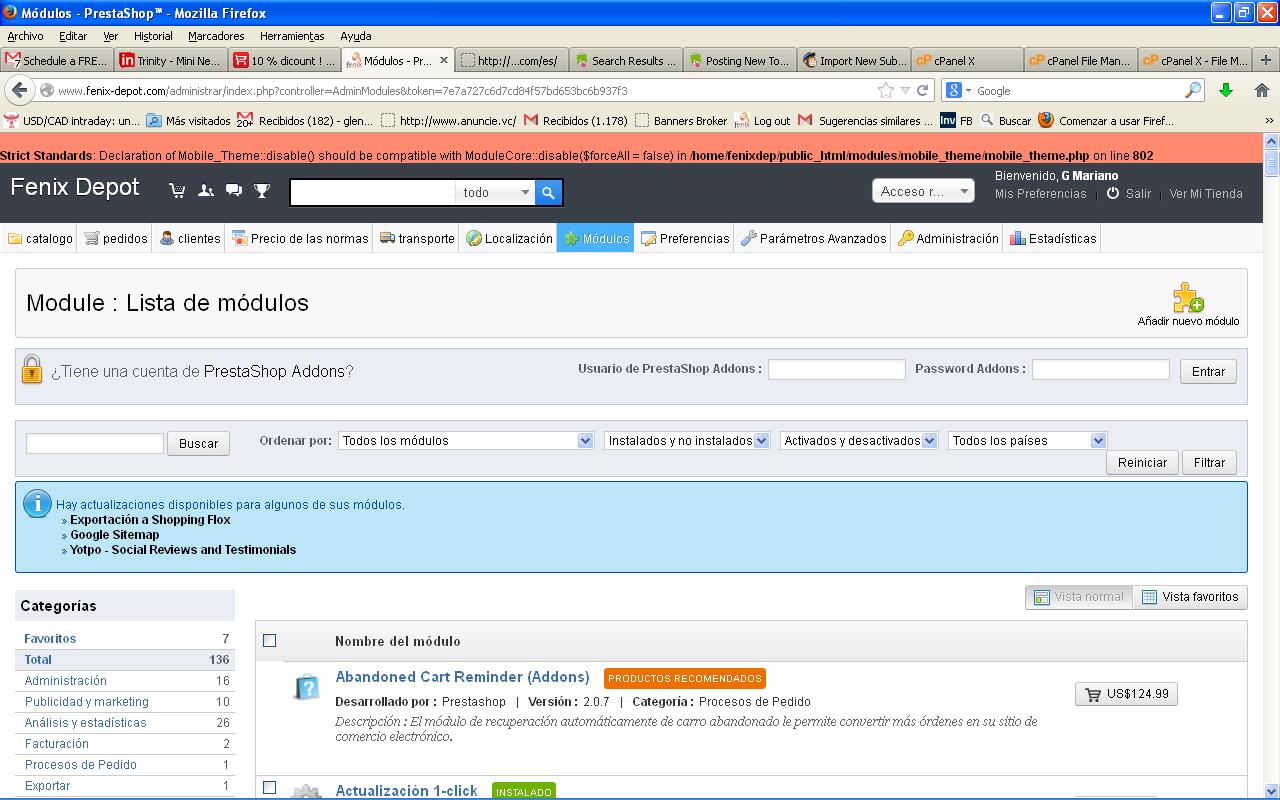This screenshot has width=1280, height=800.
Task: Open the USD/CAD intraday bookmark
Action: coord(71,121)
